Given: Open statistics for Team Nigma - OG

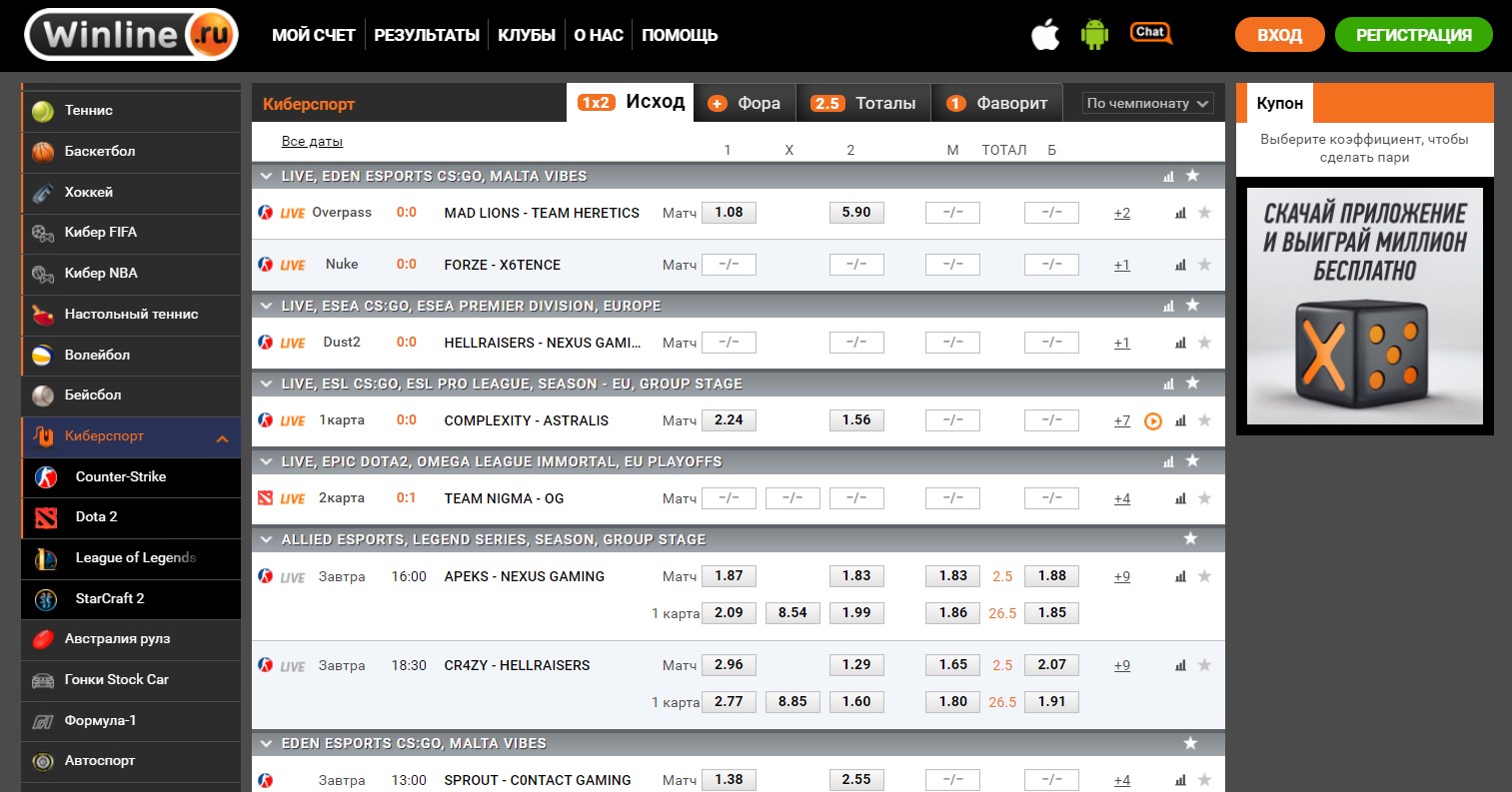Looking at the screenshot, I should click(1180, 498).
